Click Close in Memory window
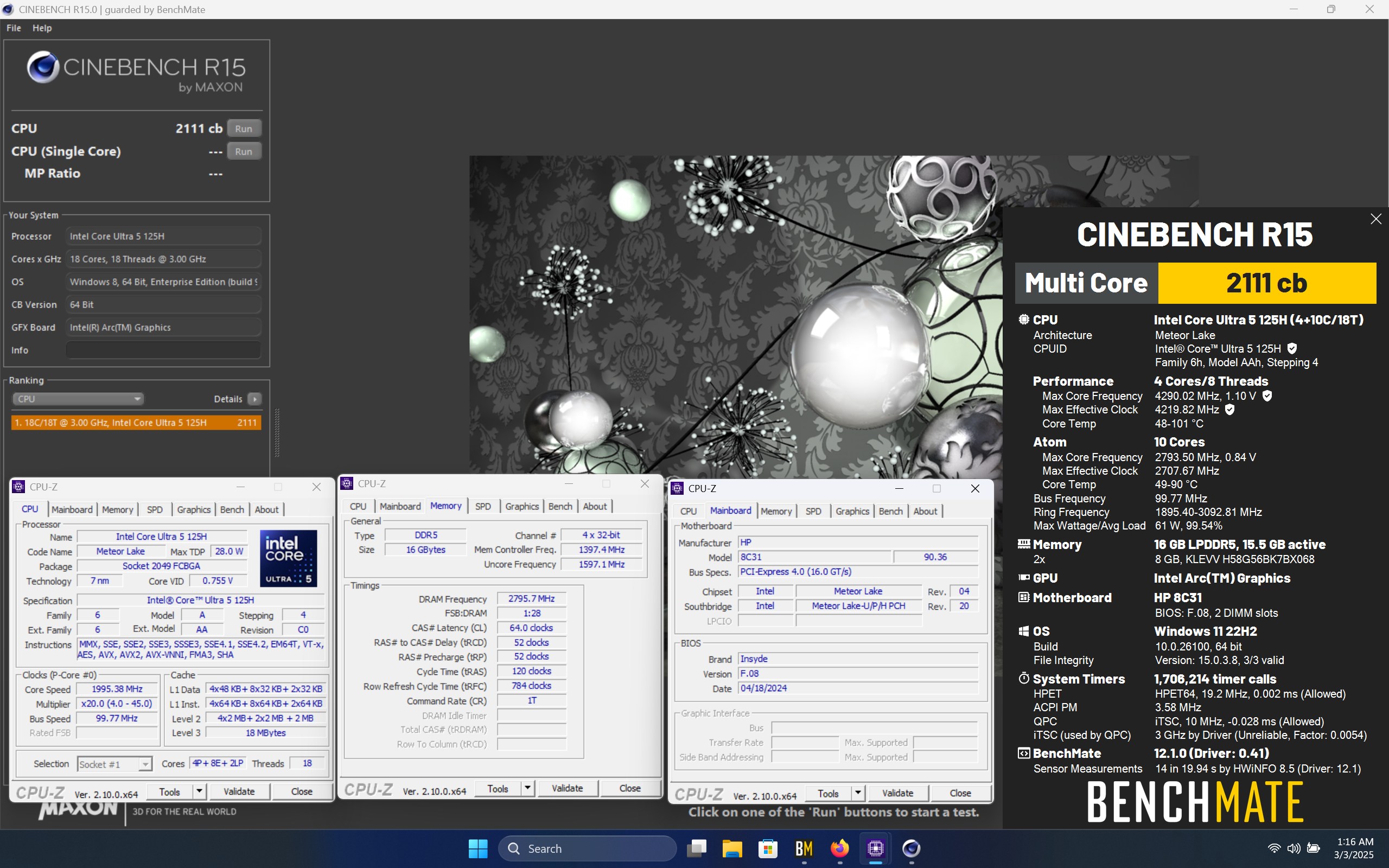1389x868 pixels. (x=629, y=788)
